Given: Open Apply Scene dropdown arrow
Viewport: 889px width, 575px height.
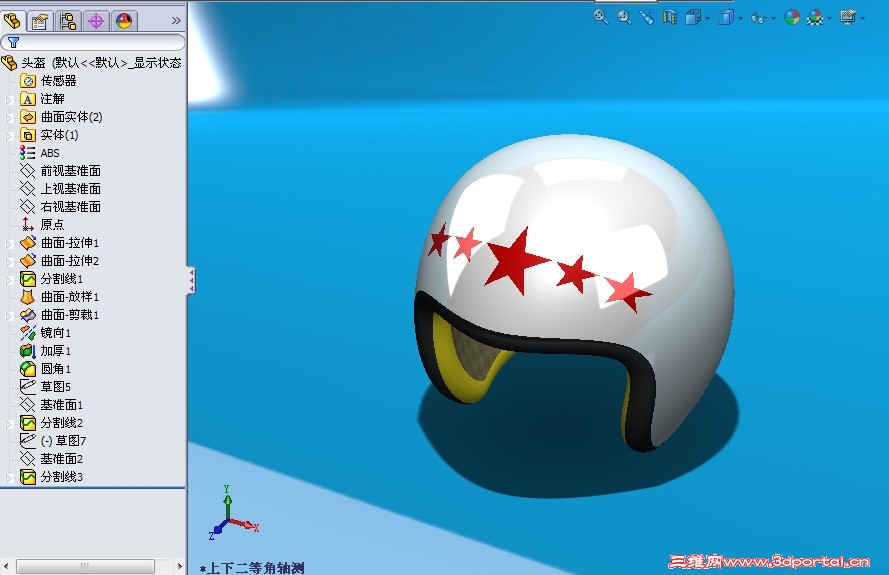Looking at the screenshot, I should tap(829, 19).
